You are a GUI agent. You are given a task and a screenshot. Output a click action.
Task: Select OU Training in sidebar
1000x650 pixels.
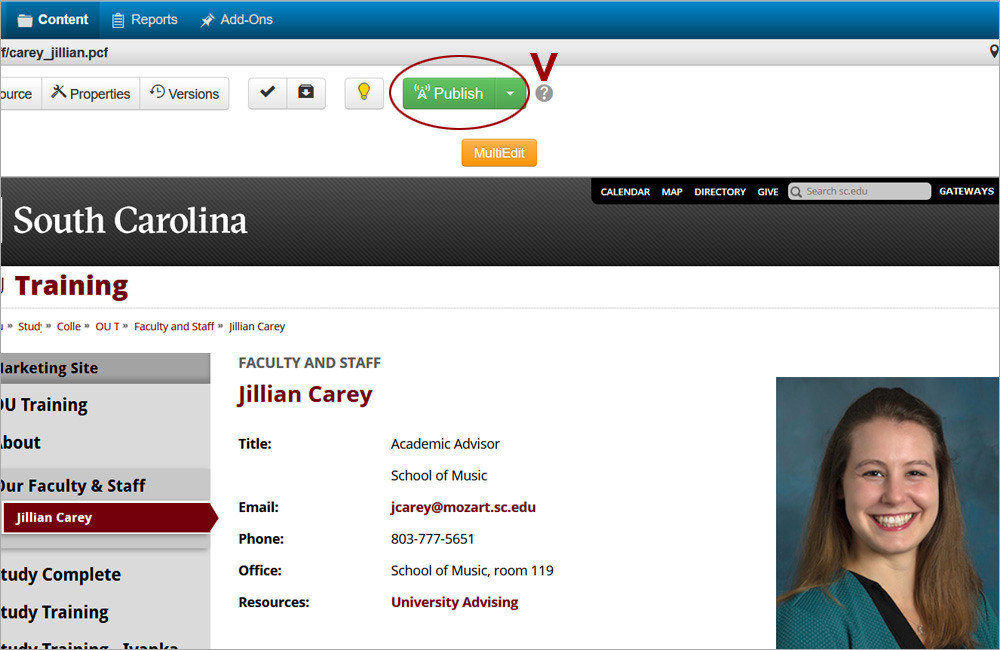pyautogui.click(x=43, y=405)
